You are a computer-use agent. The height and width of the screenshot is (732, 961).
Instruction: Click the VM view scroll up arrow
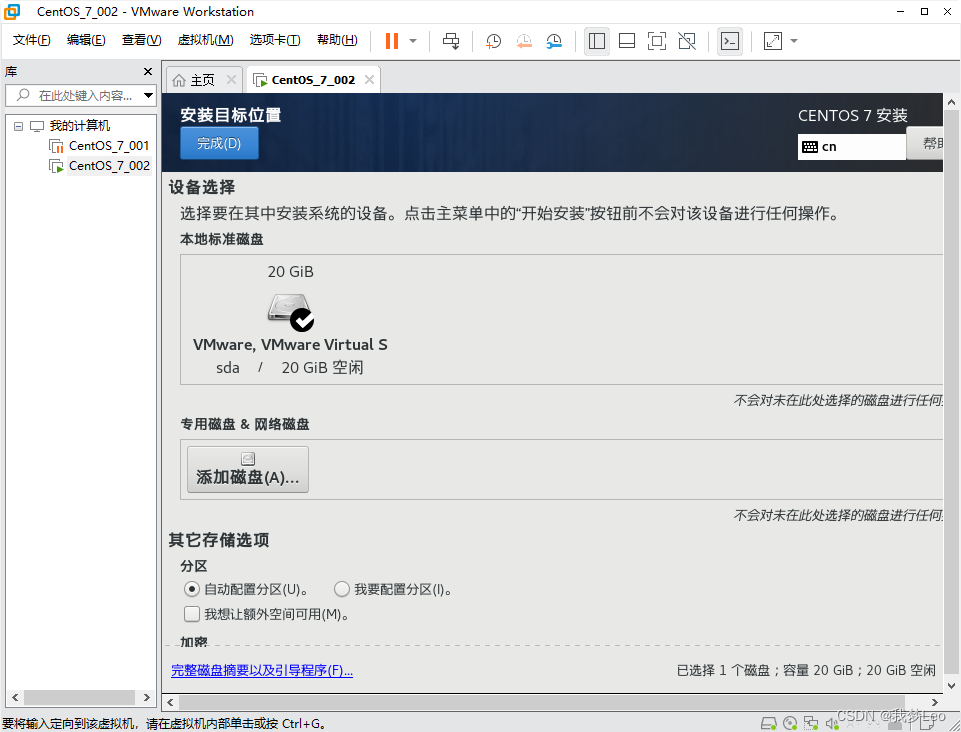[952, 102]
